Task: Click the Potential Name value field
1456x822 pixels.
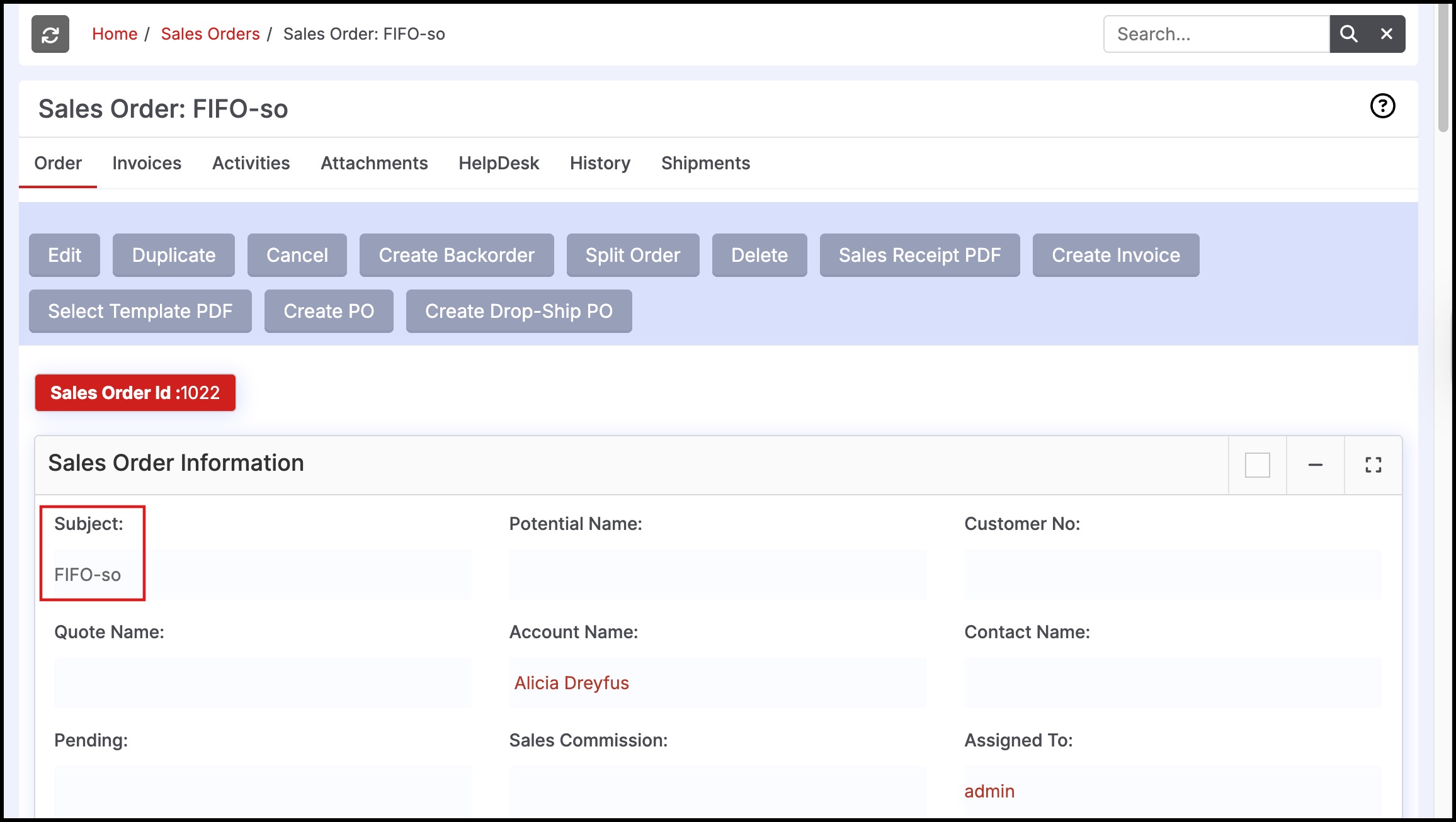Action: coord(718,575)
